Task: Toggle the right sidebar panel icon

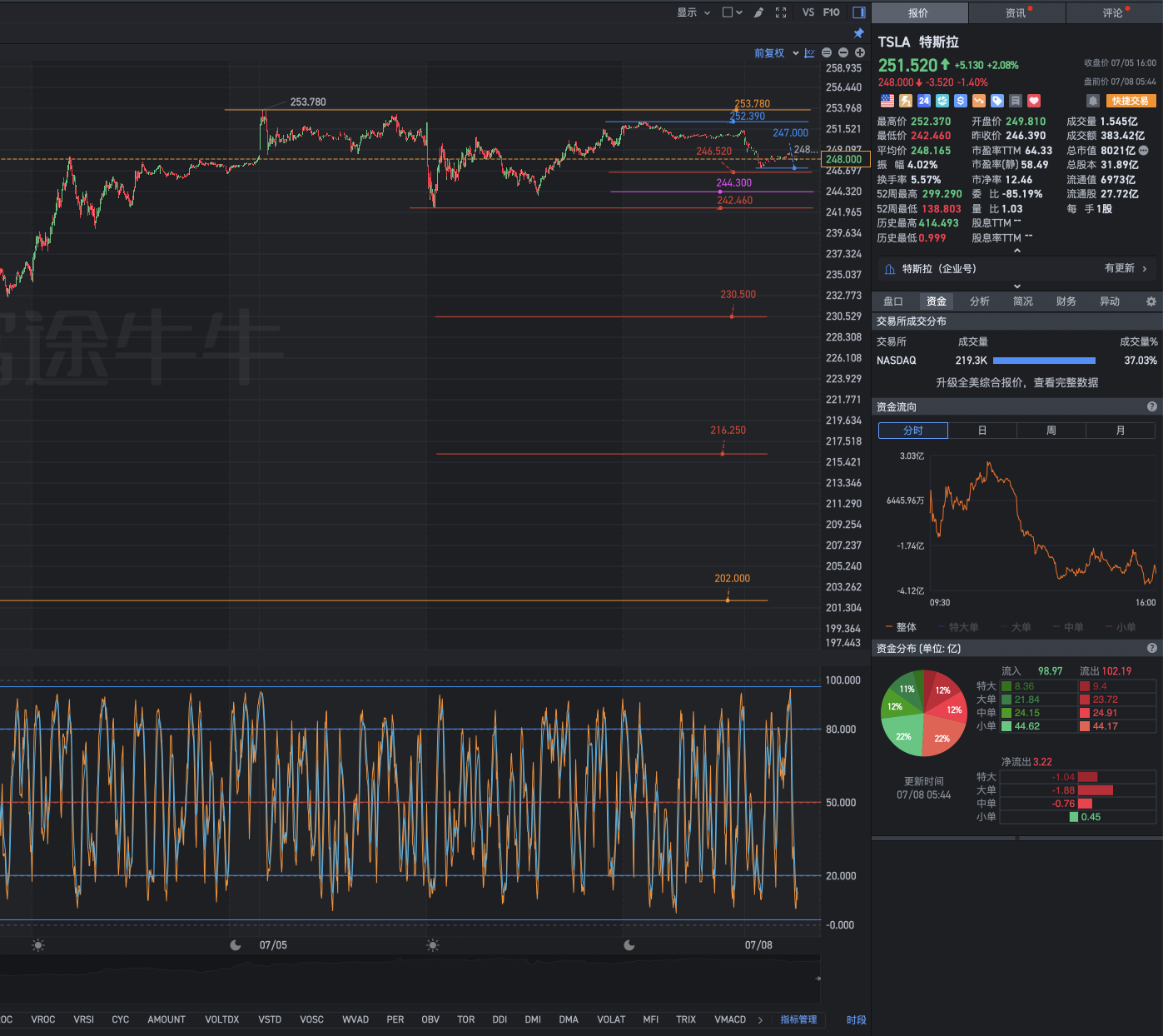Action: click(x=859, y=12)
